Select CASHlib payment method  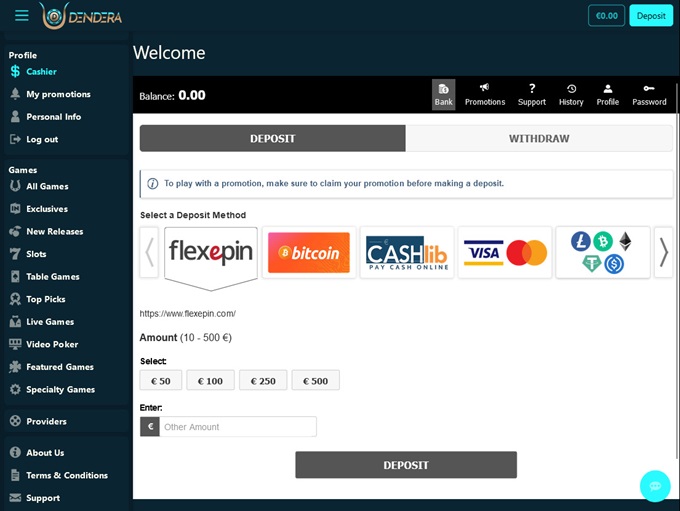tap(406, 252)
